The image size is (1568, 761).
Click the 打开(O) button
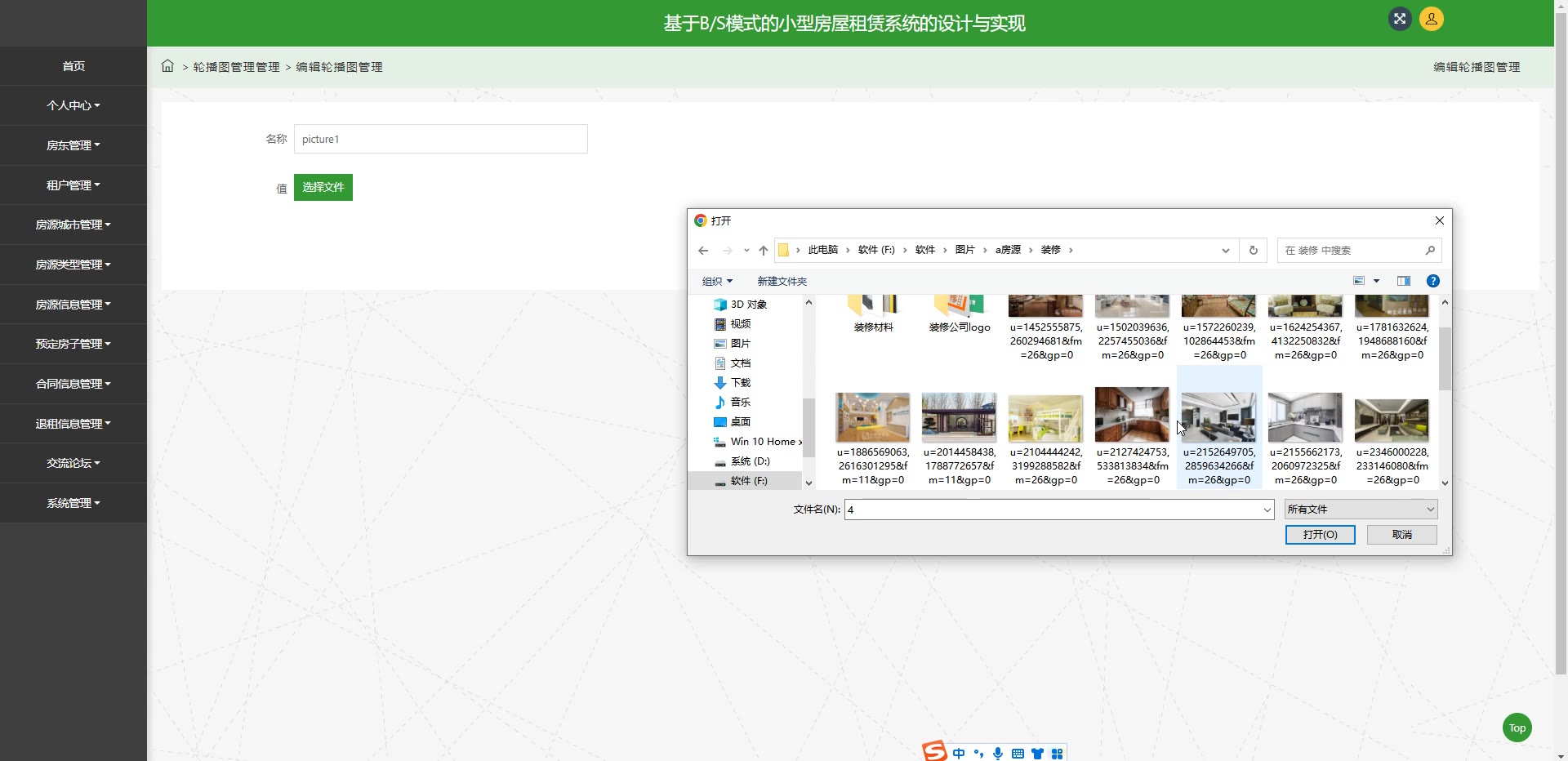tap(1321, 535)
